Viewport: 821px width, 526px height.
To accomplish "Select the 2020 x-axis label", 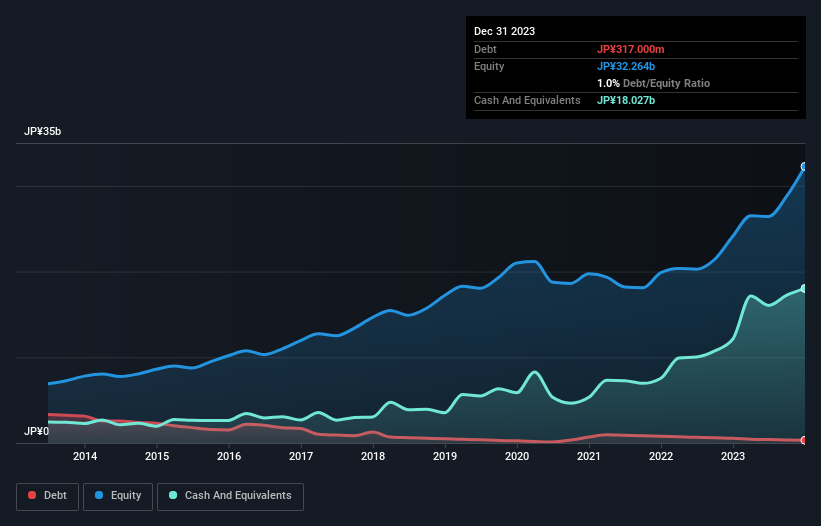I will (517, 457).
